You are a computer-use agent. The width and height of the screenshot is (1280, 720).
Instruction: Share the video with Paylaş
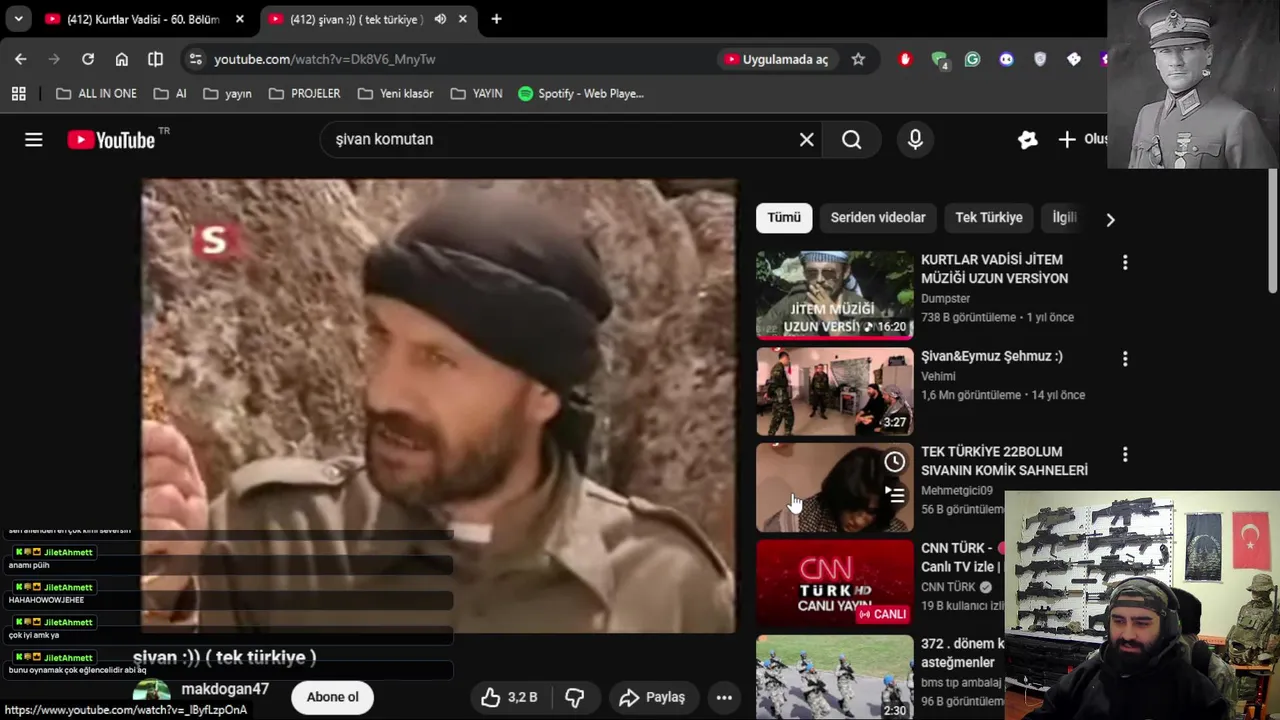652,697
